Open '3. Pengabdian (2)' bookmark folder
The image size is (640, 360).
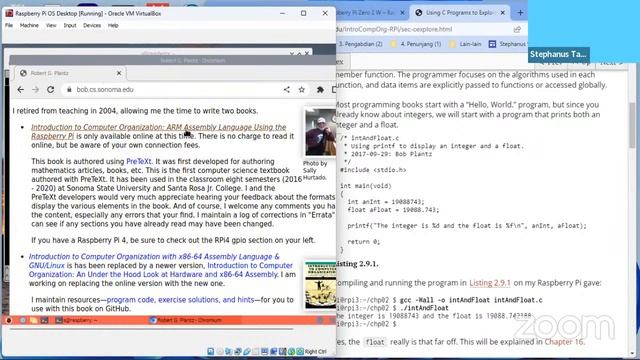pos(361,44)
